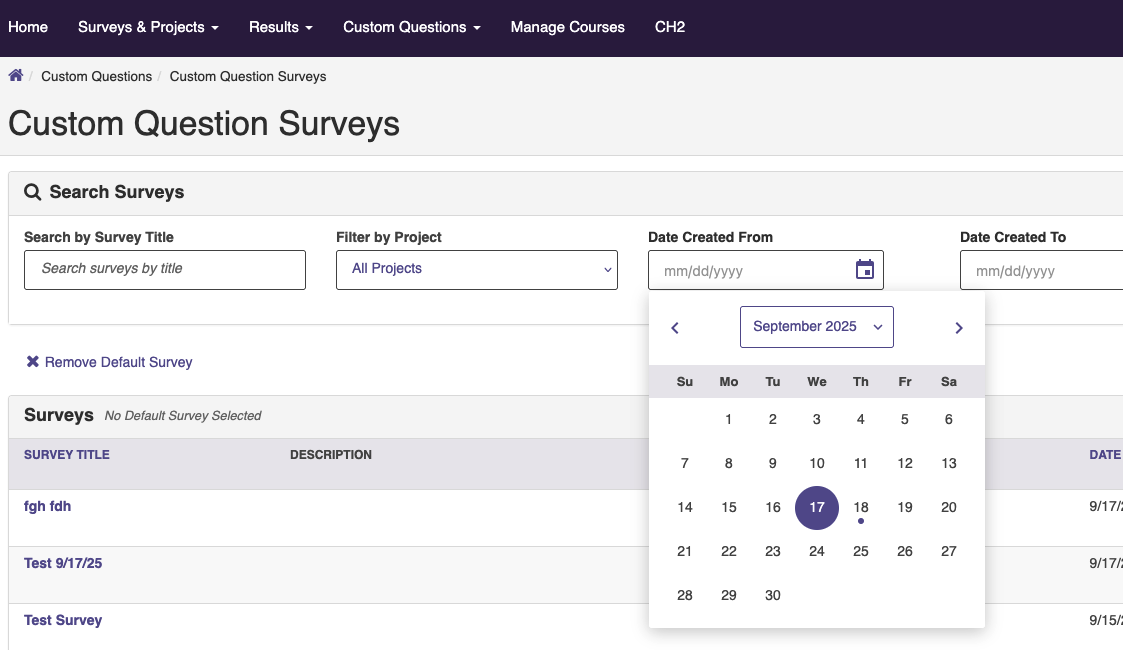The width and height of the screenshot is (1123, 650).
Task: Click the No Default Survey Selected text
Action: [x=183, y=416]
